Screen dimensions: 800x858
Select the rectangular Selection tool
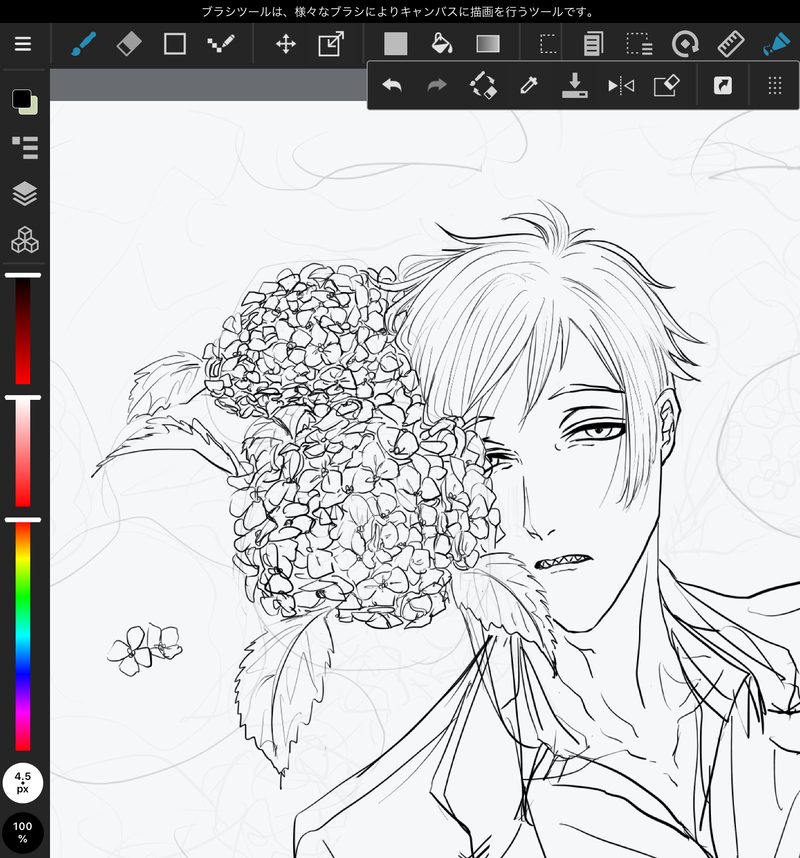tap(548, 44)
